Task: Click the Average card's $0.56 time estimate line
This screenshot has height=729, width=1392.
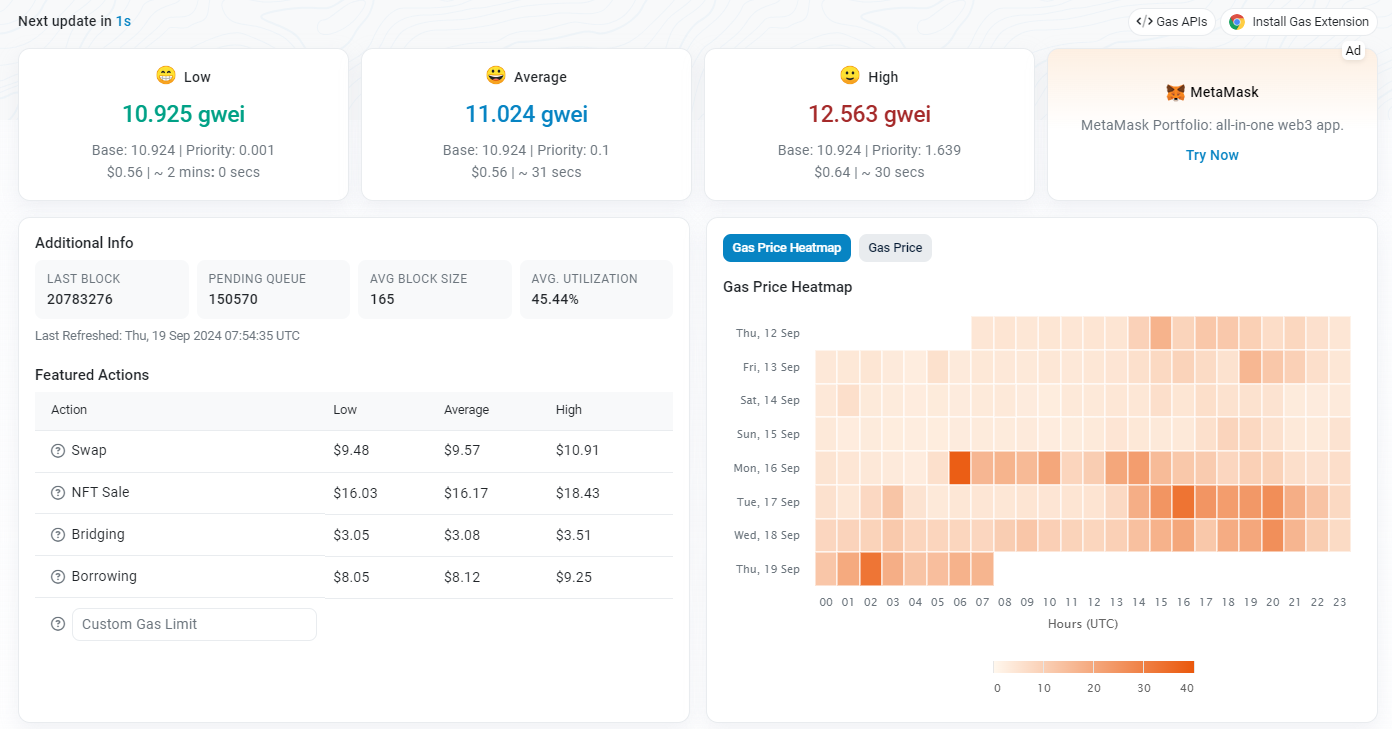Action: click(526, 172)
